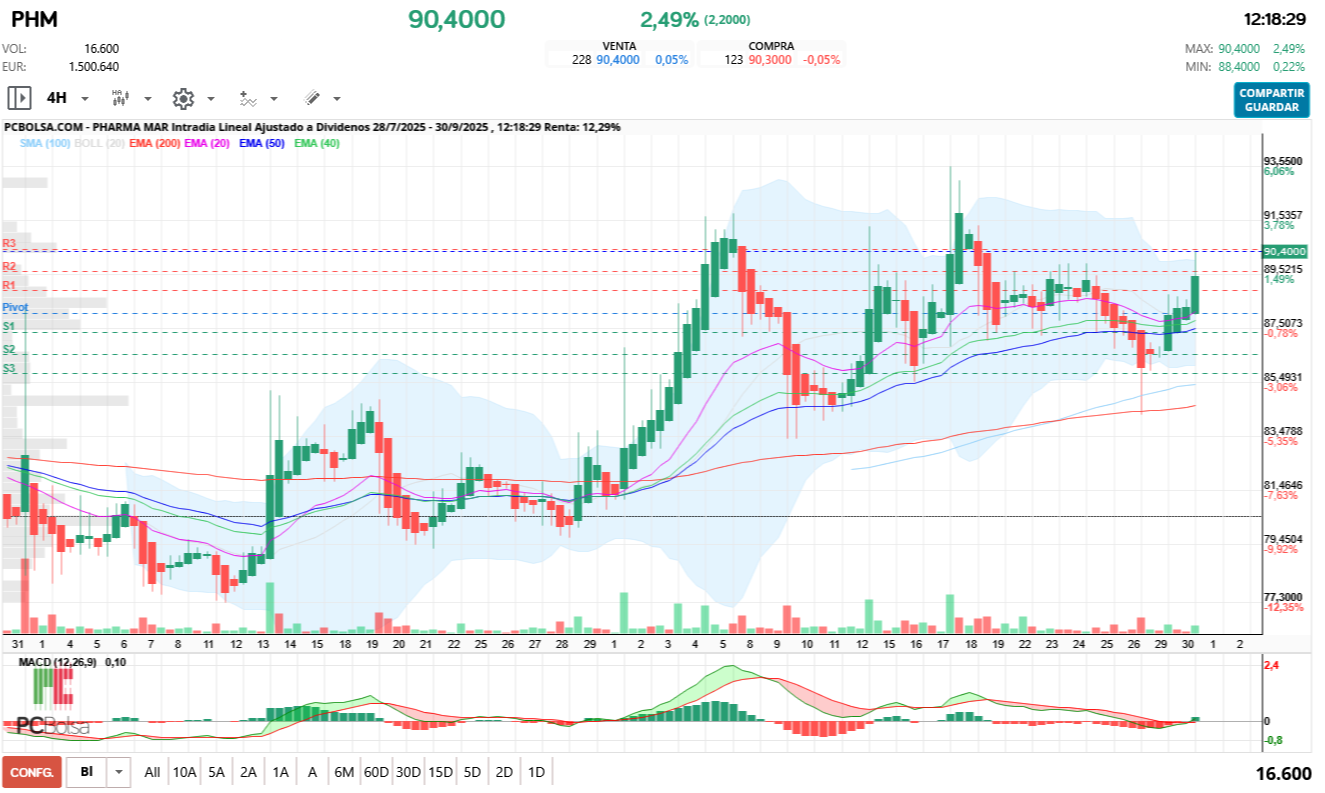Click the chart title PCBOLSA.COM - PHARMA MAR
Viewport: 1325px width, 793px height.
click(x=86, y=127)
